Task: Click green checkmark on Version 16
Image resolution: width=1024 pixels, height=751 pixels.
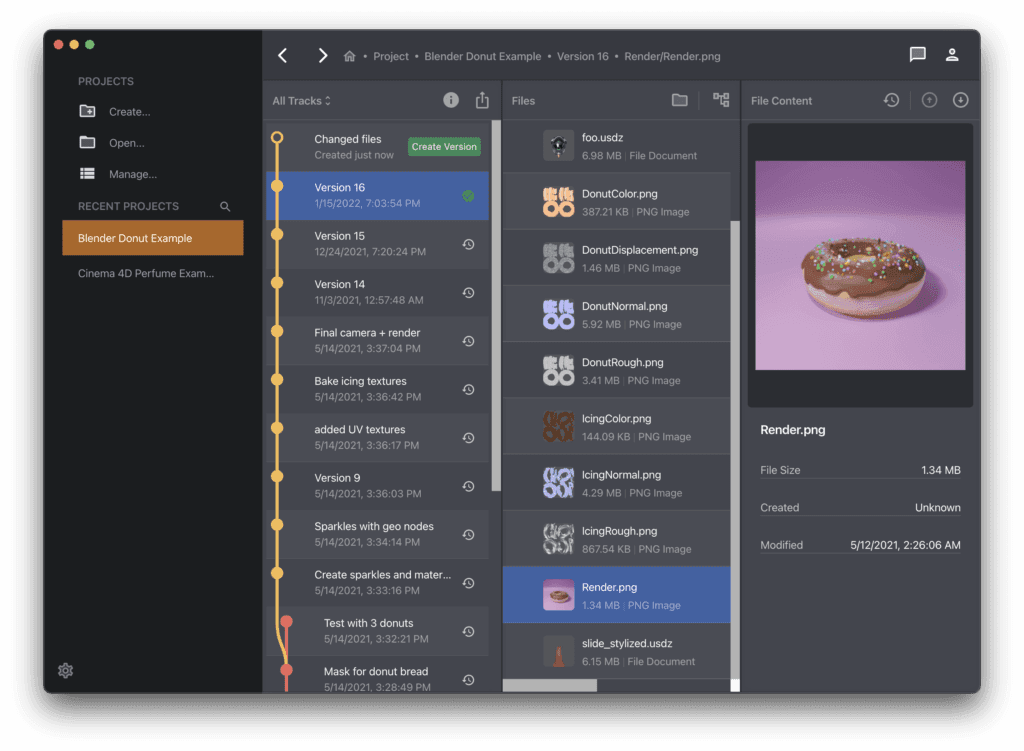Action: tap(468, 196)
